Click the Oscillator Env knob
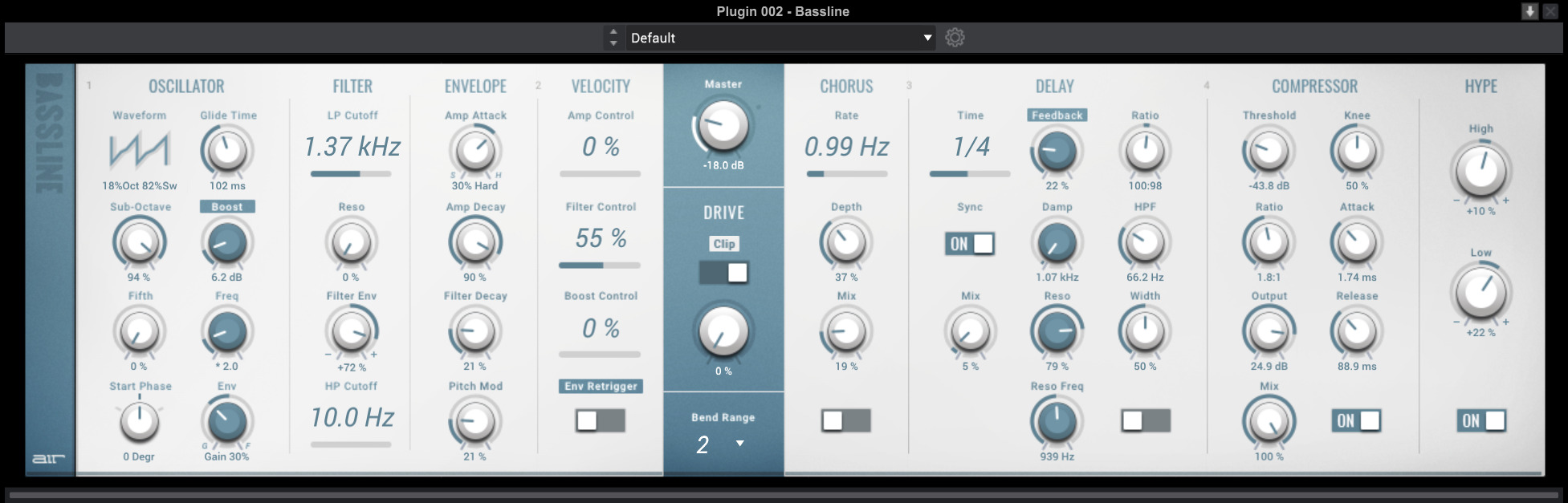This screenshot has width=1568, height=503. (x=227, y=421)
